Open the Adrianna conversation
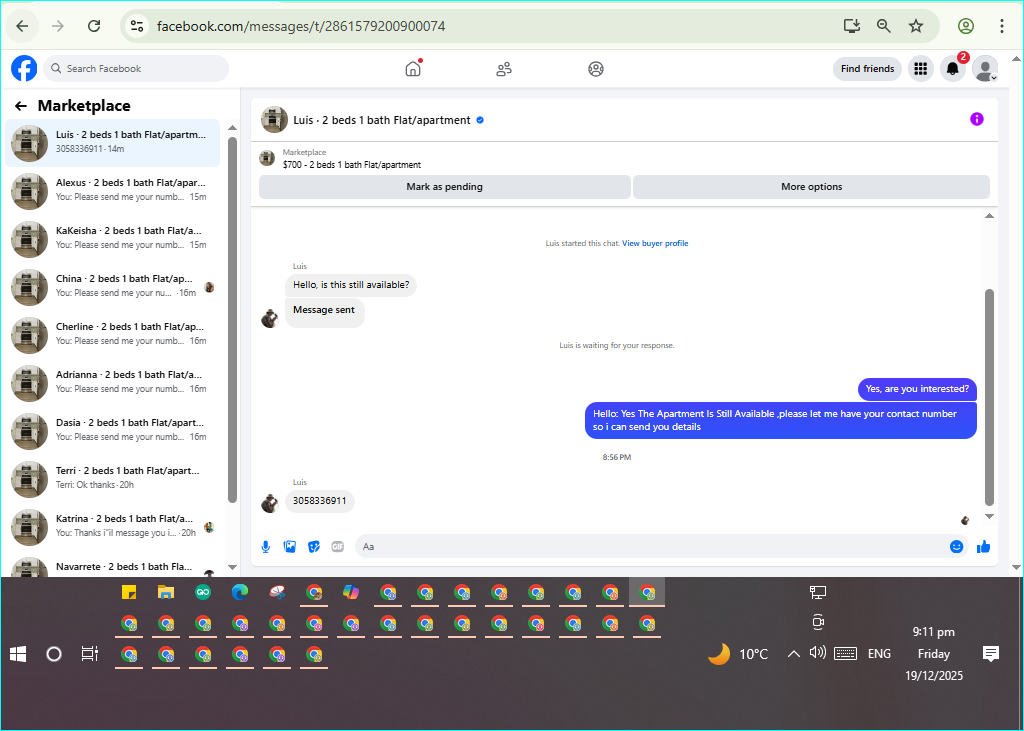Viewport: 1024px width, 731px height. pyautogui.click(x=112, y=383)
